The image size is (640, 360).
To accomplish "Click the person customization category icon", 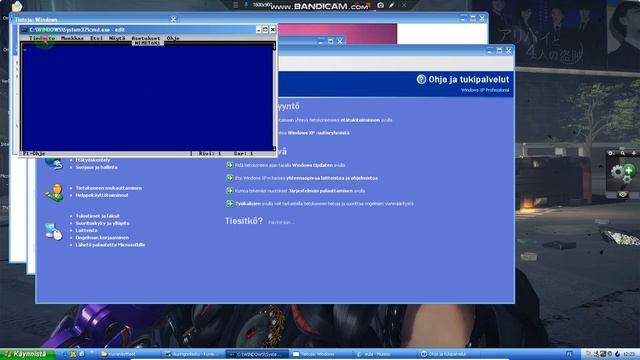I will coord(54,192).
